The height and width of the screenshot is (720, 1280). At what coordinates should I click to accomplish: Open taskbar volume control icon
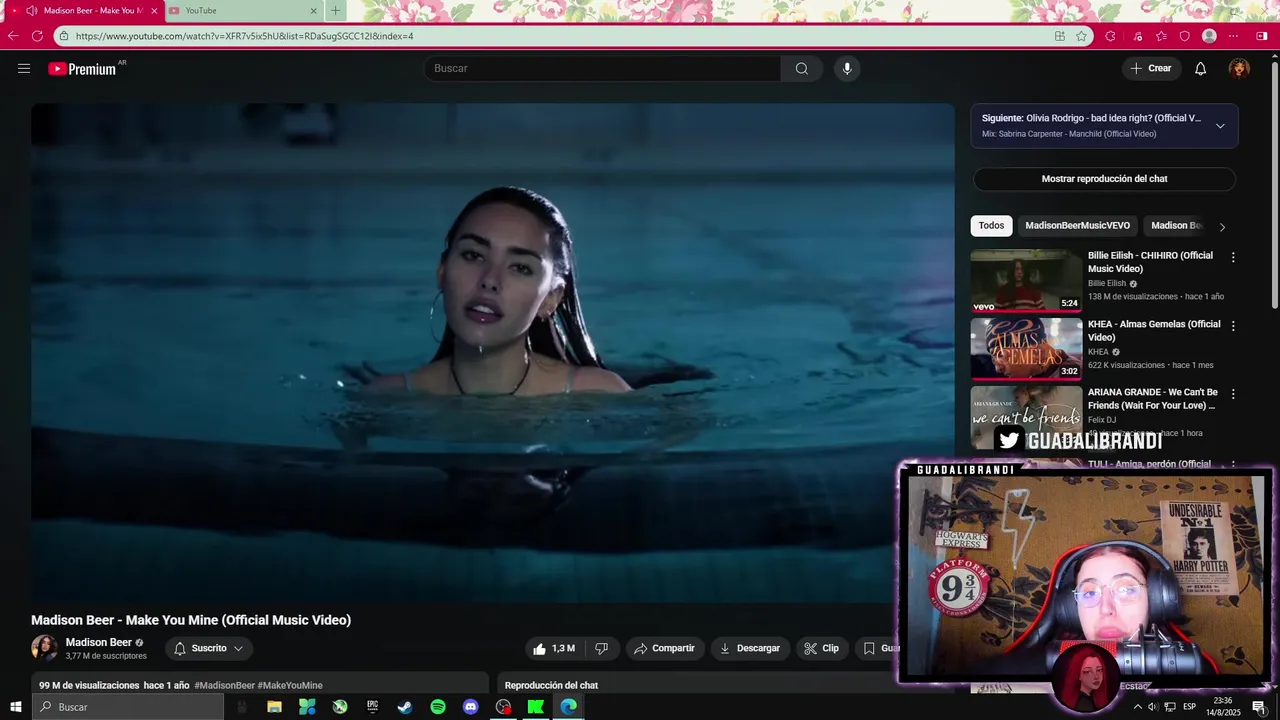coord(1153,707)
